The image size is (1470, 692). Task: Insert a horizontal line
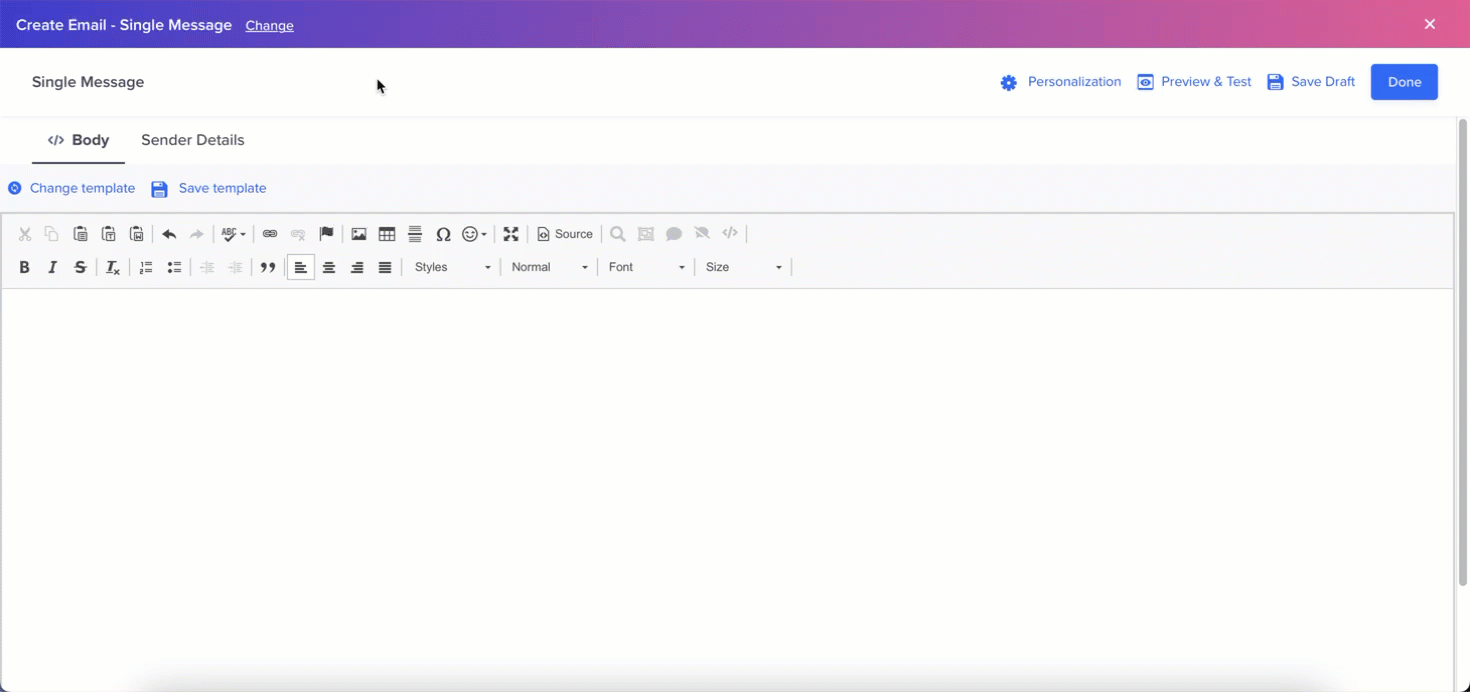tap(415, 234)
